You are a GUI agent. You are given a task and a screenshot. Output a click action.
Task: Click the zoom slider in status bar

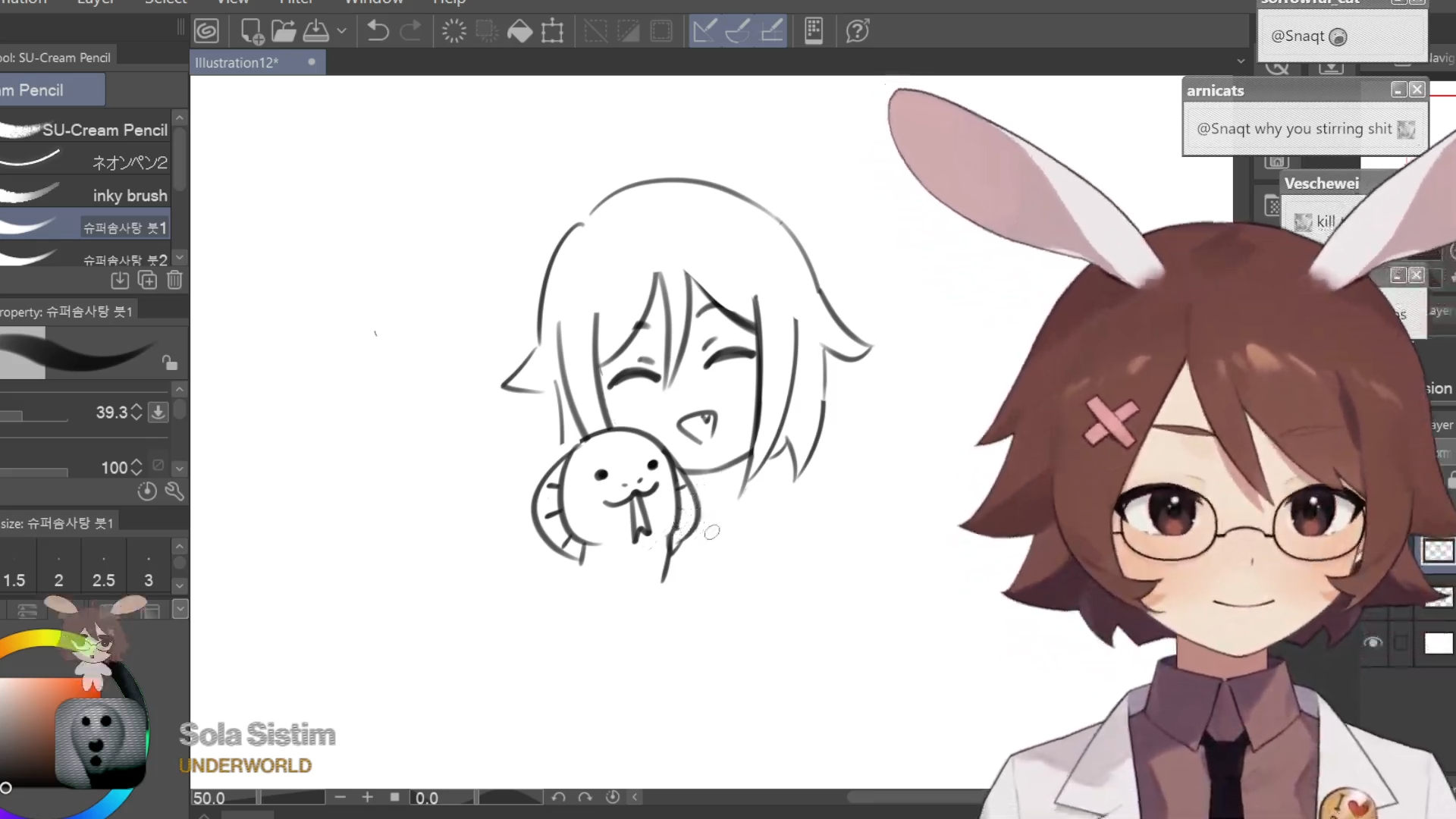pyautogui.click(x=293, y=797)
